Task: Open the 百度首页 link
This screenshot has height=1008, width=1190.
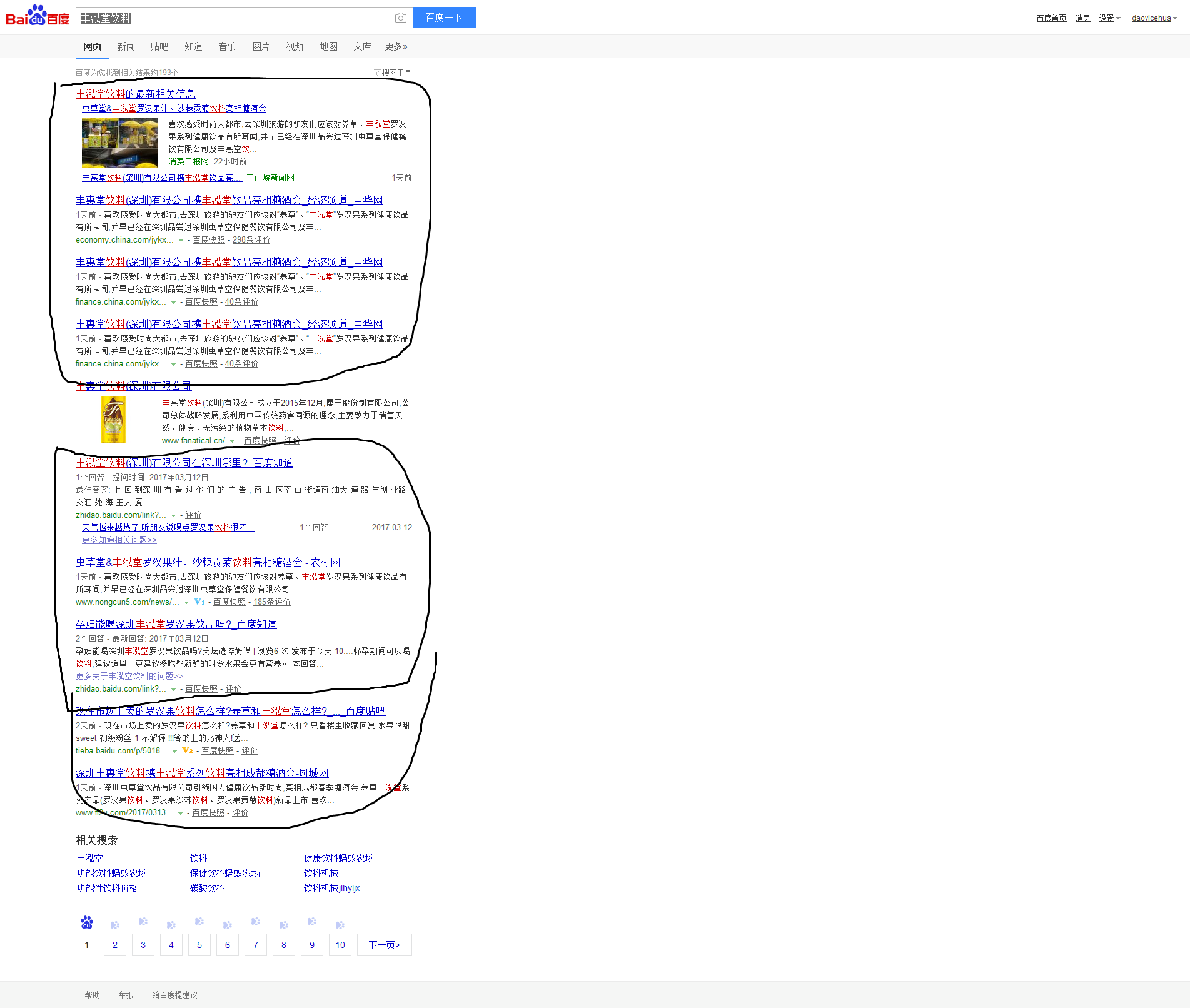Action: (x=1051, y=18)
